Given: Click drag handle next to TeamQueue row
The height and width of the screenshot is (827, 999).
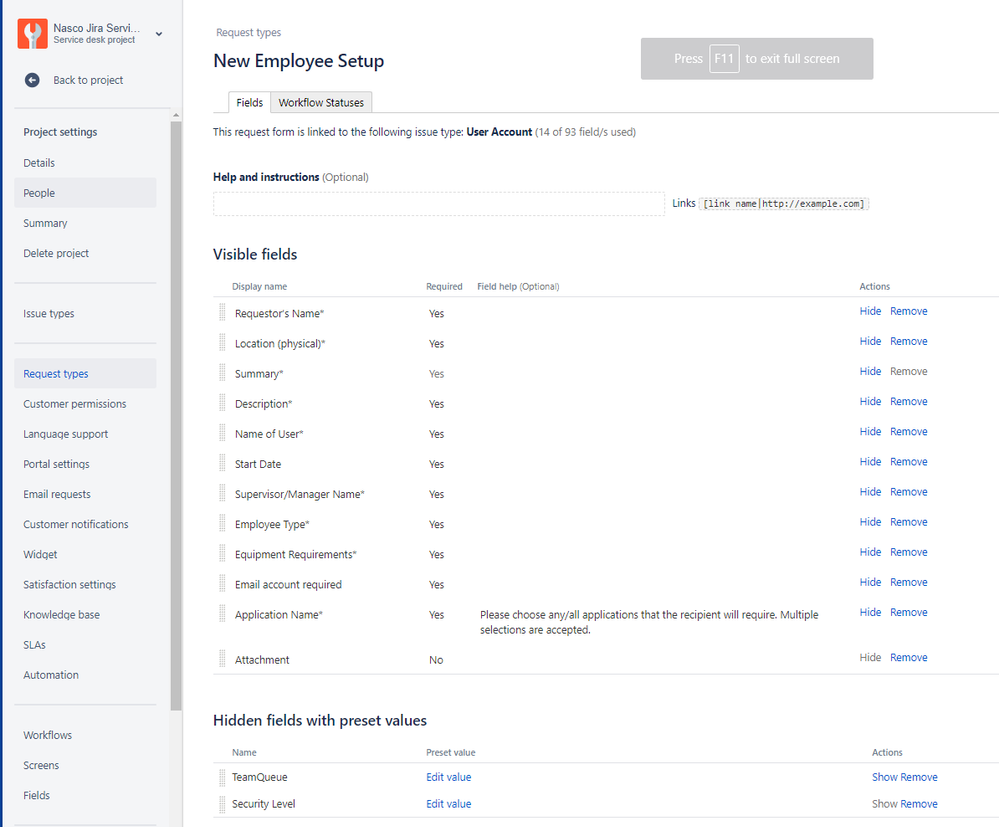Looking at the screenshot, I should [x=221, y=777].
